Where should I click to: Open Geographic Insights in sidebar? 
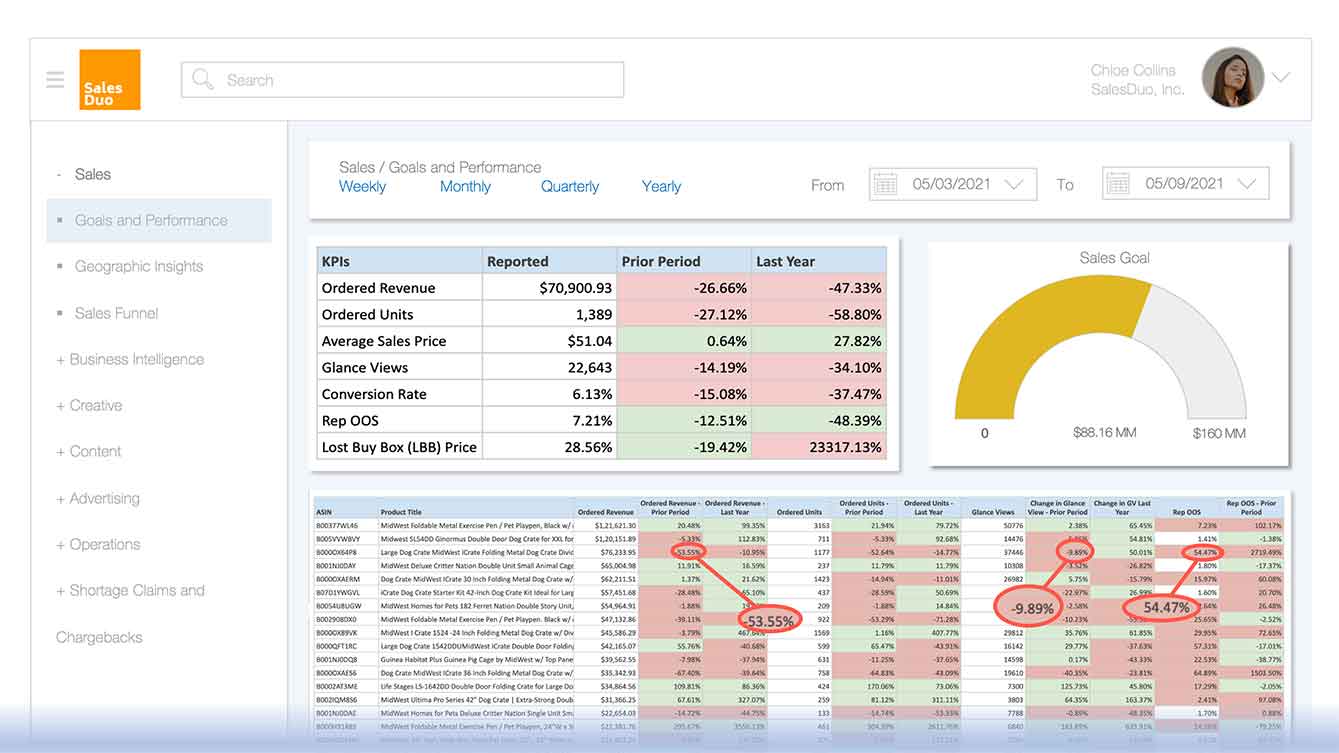tap(139, 266)
